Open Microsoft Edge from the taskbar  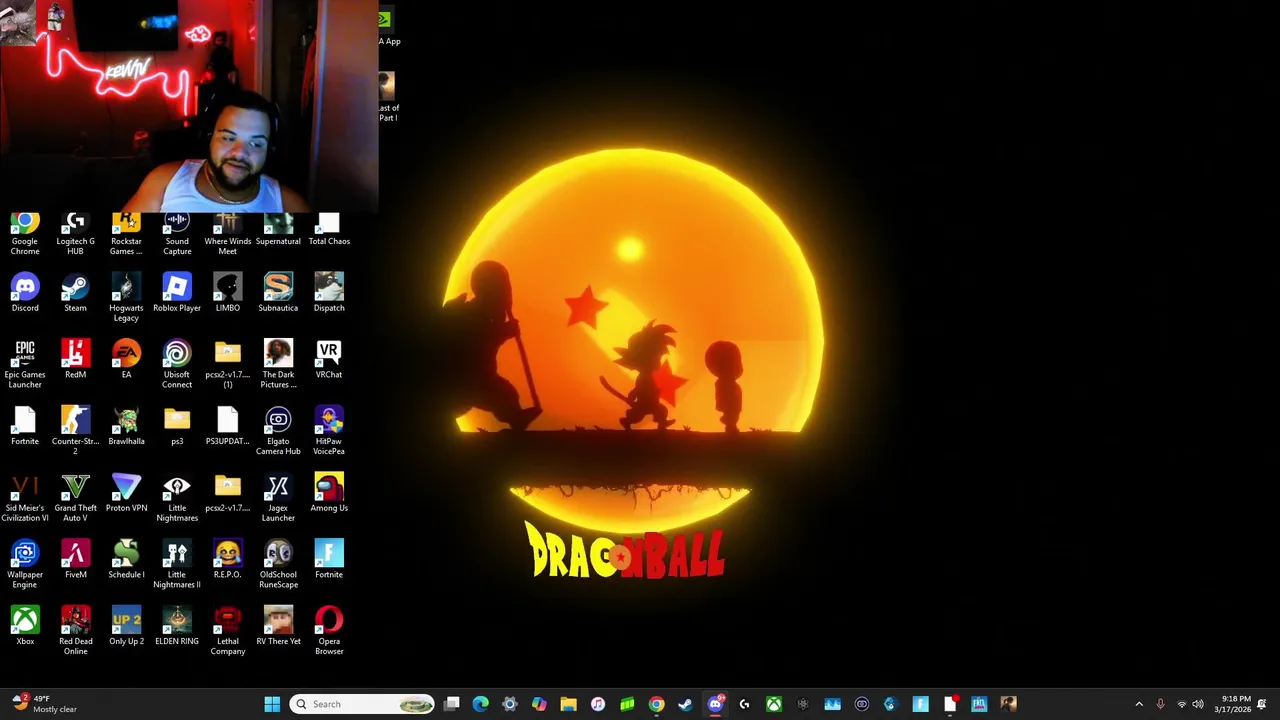point(481,704)
